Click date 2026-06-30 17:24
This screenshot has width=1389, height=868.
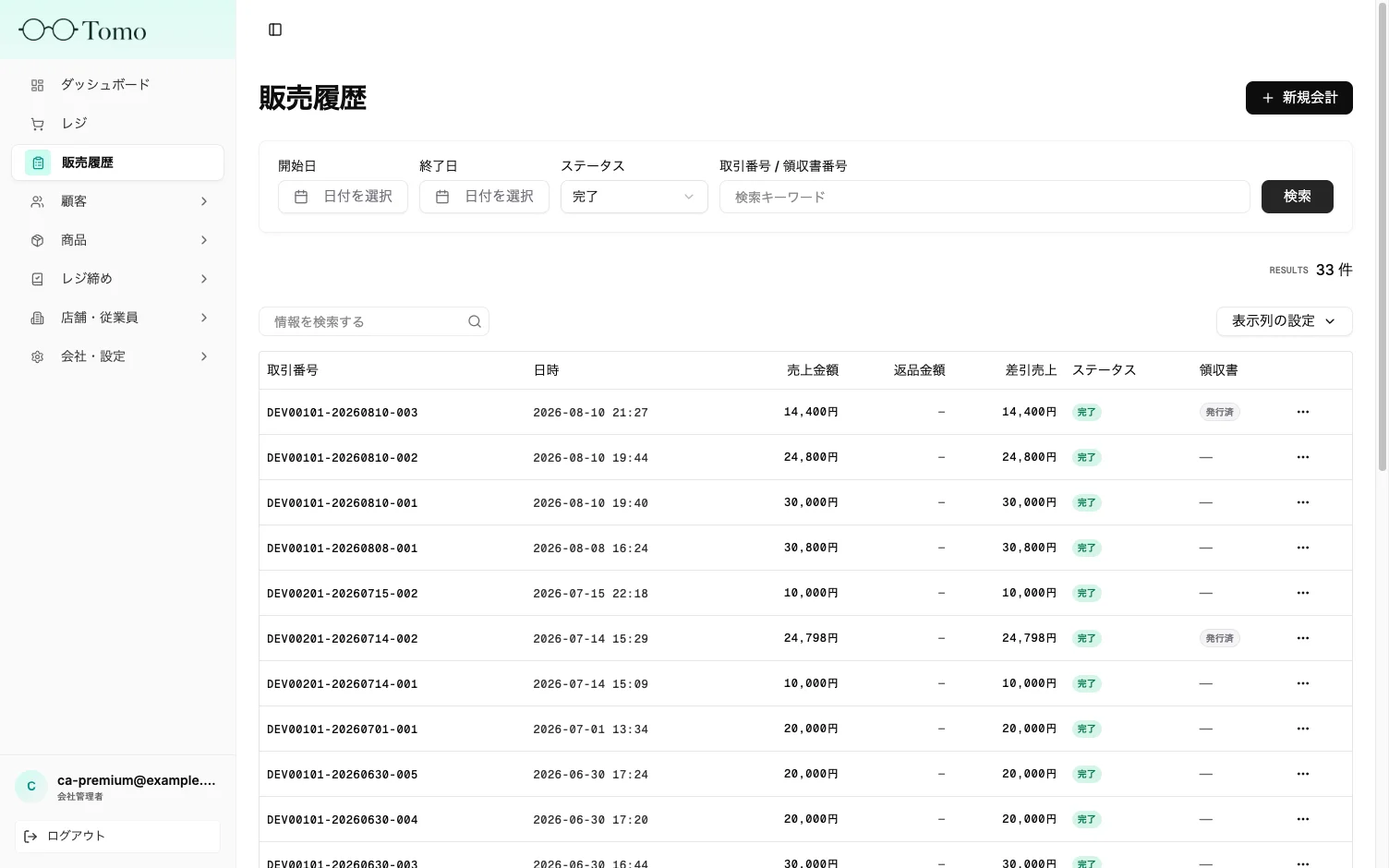pyautogui.click(x=590, y=775)
